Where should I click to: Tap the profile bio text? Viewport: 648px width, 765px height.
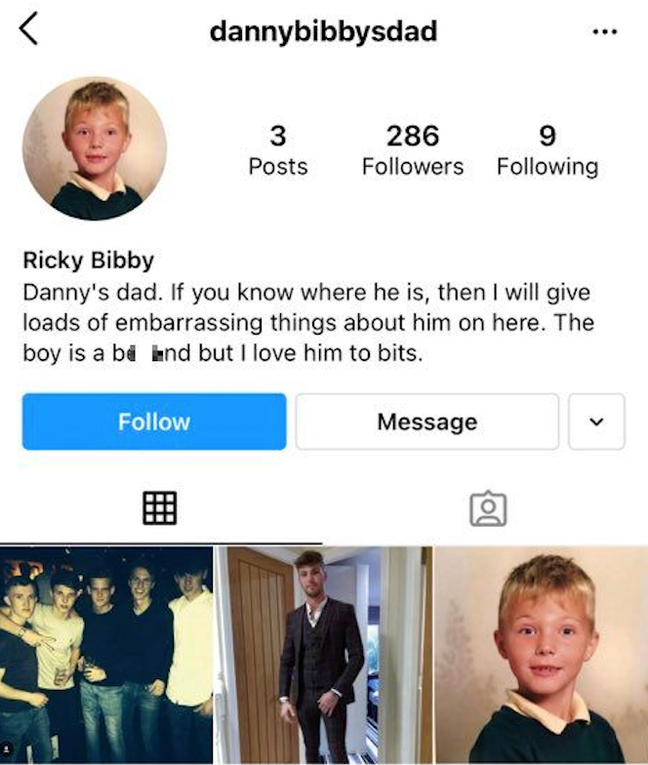pyautogui.click(x=308, y=322)
